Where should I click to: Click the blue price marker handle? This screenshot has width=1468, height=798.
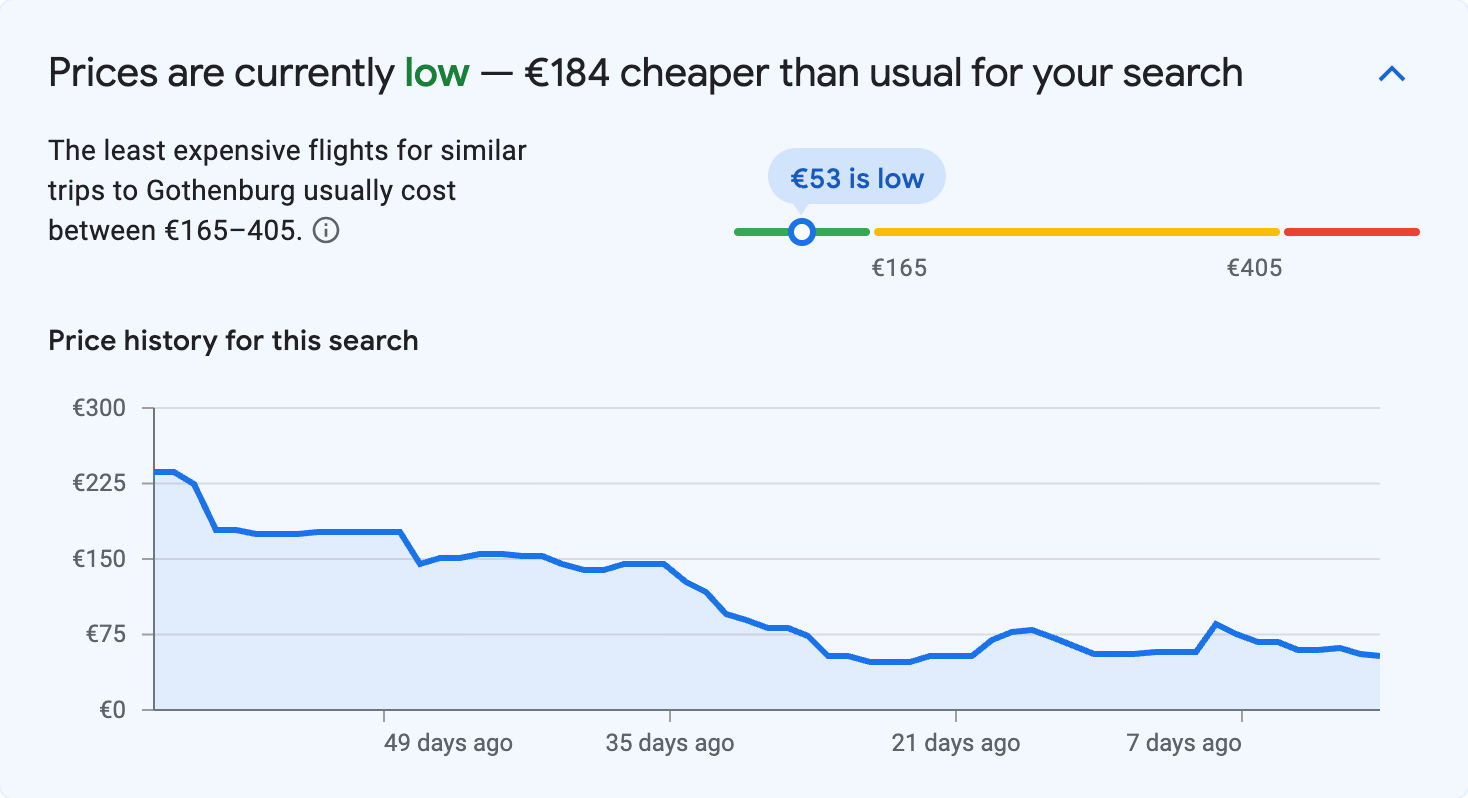tap(801, 231)
